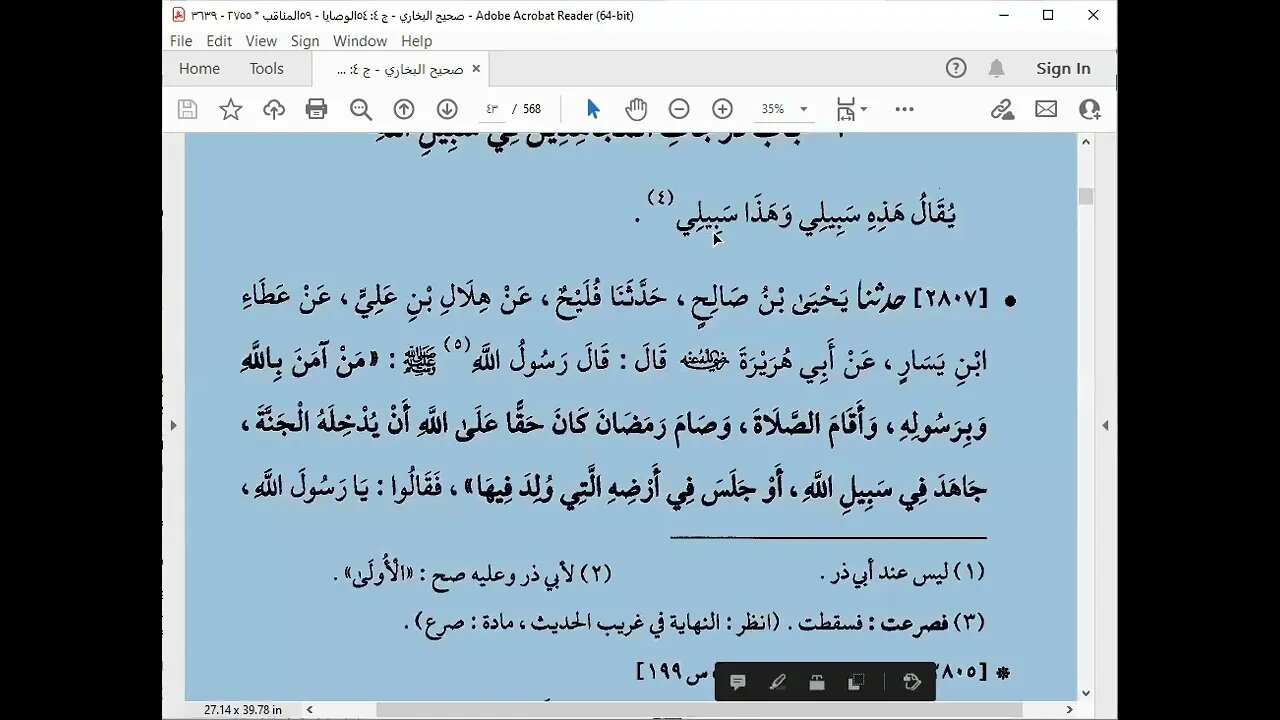Open the Edit menu
Screen dimensions: 1280x720
[x=219, y=41]
